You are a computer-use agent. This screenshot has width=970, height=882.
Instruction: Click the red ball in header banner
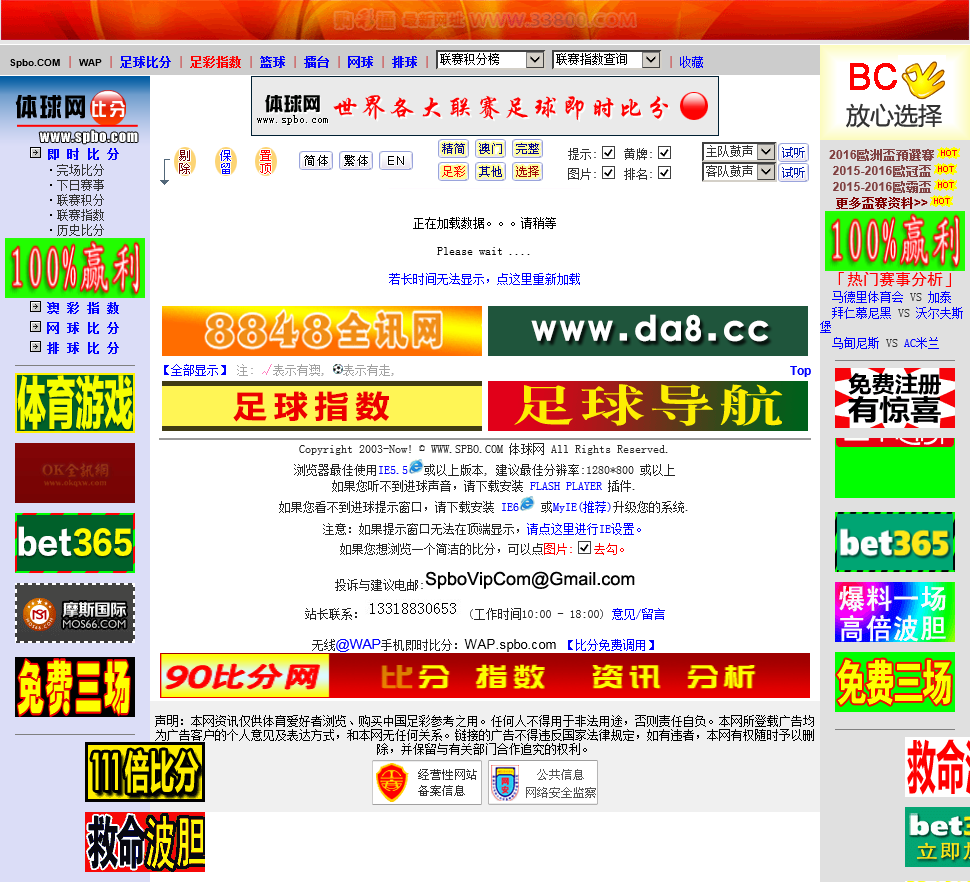pyautogui.click(x=693, y=106)
